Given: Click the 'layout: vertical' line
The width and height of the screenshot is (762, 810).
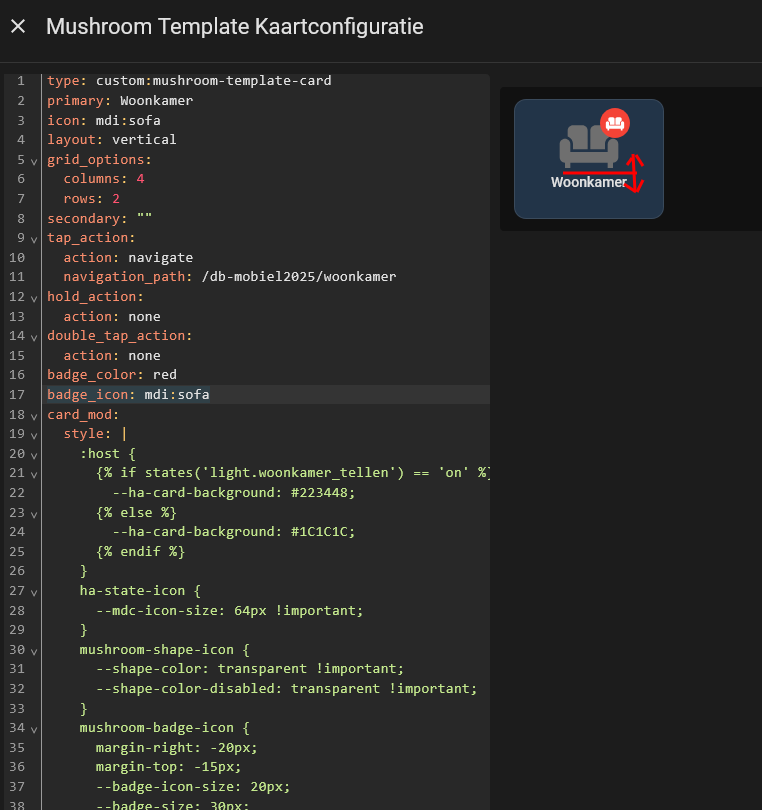Looking at the screenshot, I should pyautogui.click(x=112, y=139).
